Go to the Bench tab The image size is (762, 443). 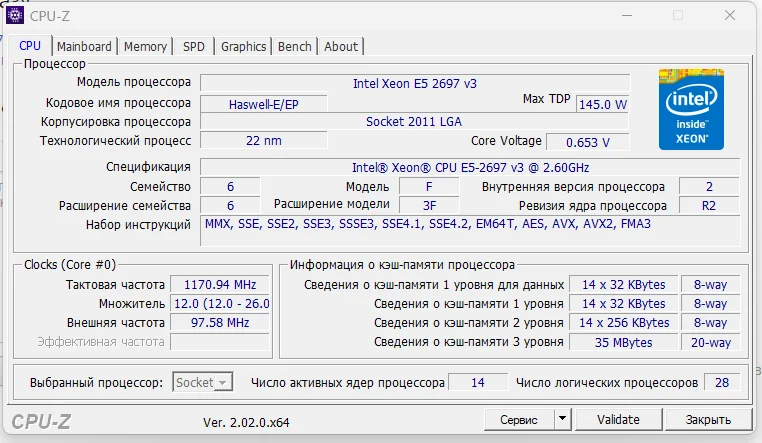coord(294,47)
